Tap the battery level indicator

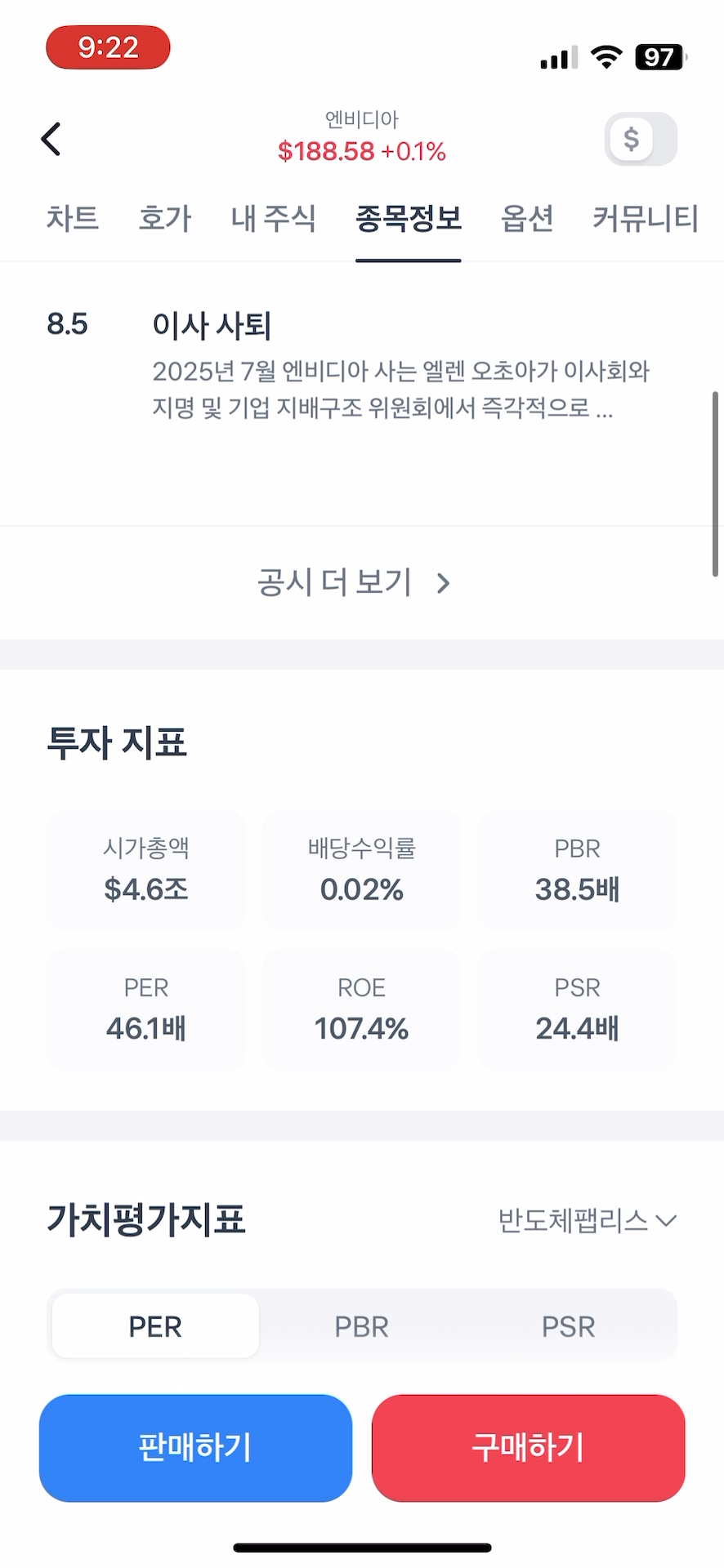[x=660, y=57]
